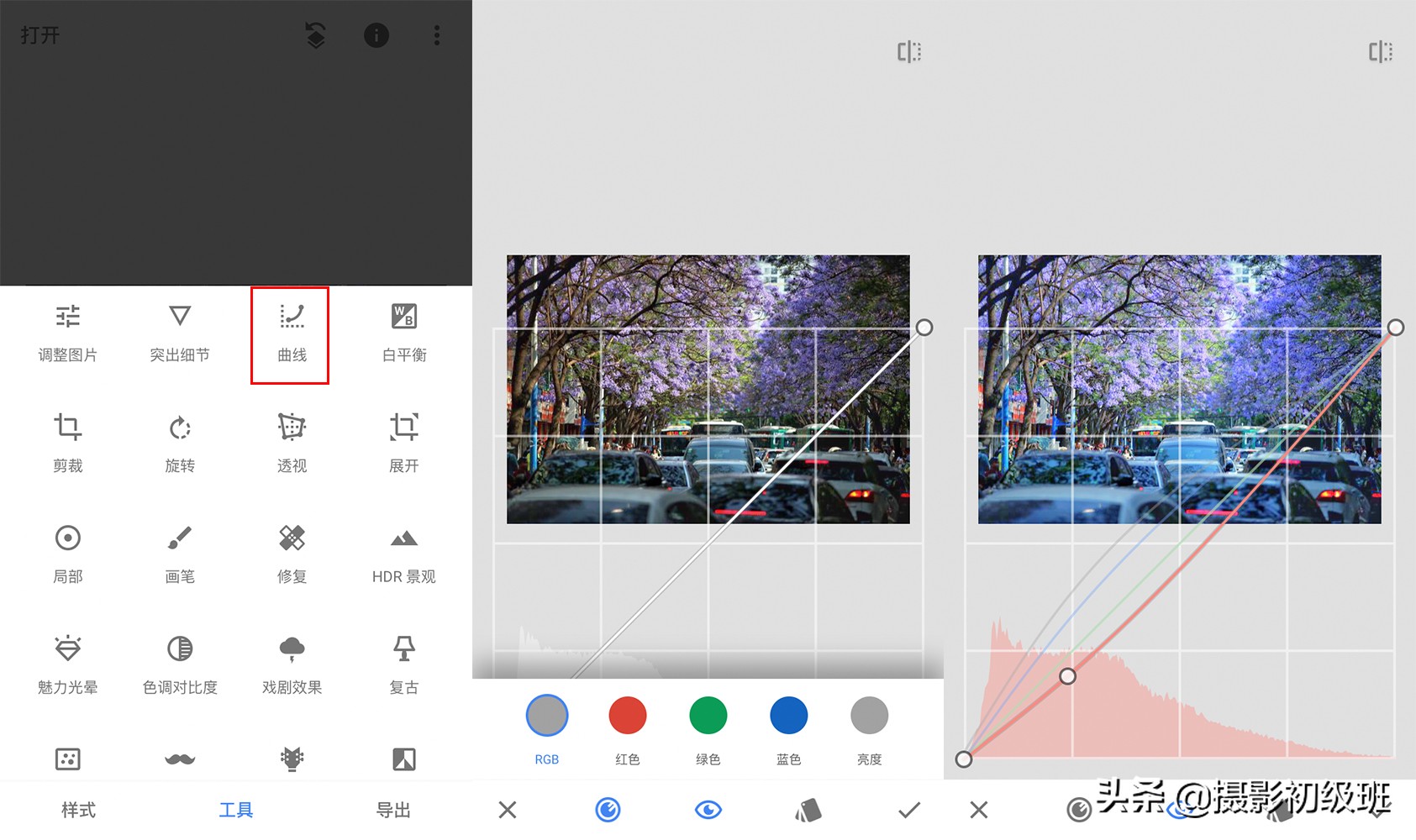Click the red curve's lower-left endpoint
The width and height of the screenshot is (1416, 840).
point(964,759)
